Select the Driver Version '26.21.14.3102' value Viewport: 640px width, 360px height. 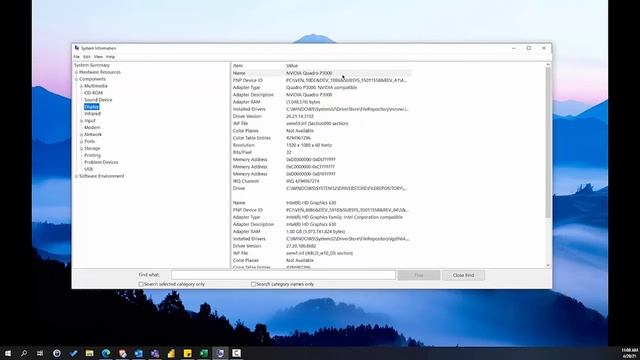pyautogui.click(x=300, y=116)
